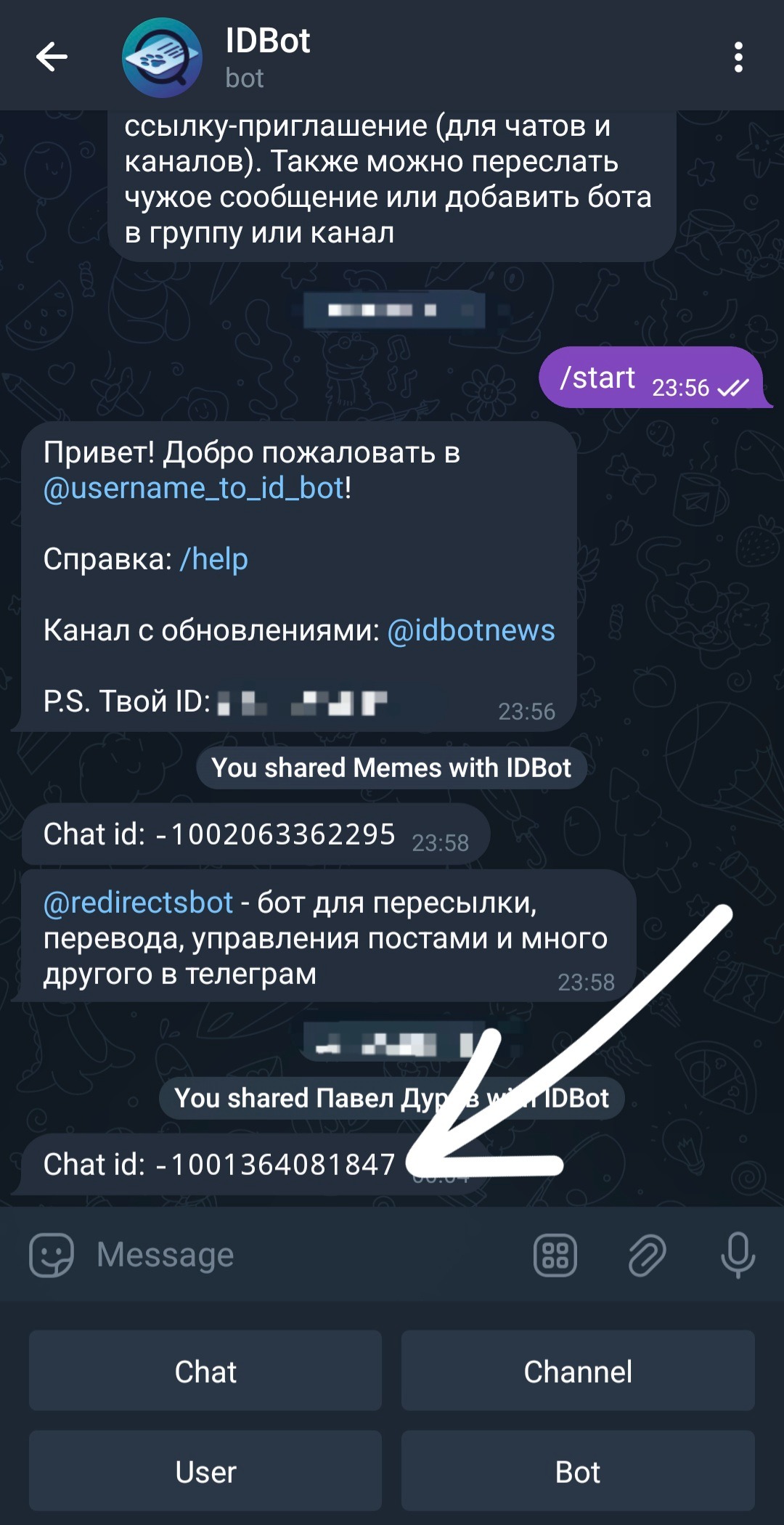Tap the /help command link
Image resolution: width=784 pixels, height=1525 pixels.
(x=214, y=559)
